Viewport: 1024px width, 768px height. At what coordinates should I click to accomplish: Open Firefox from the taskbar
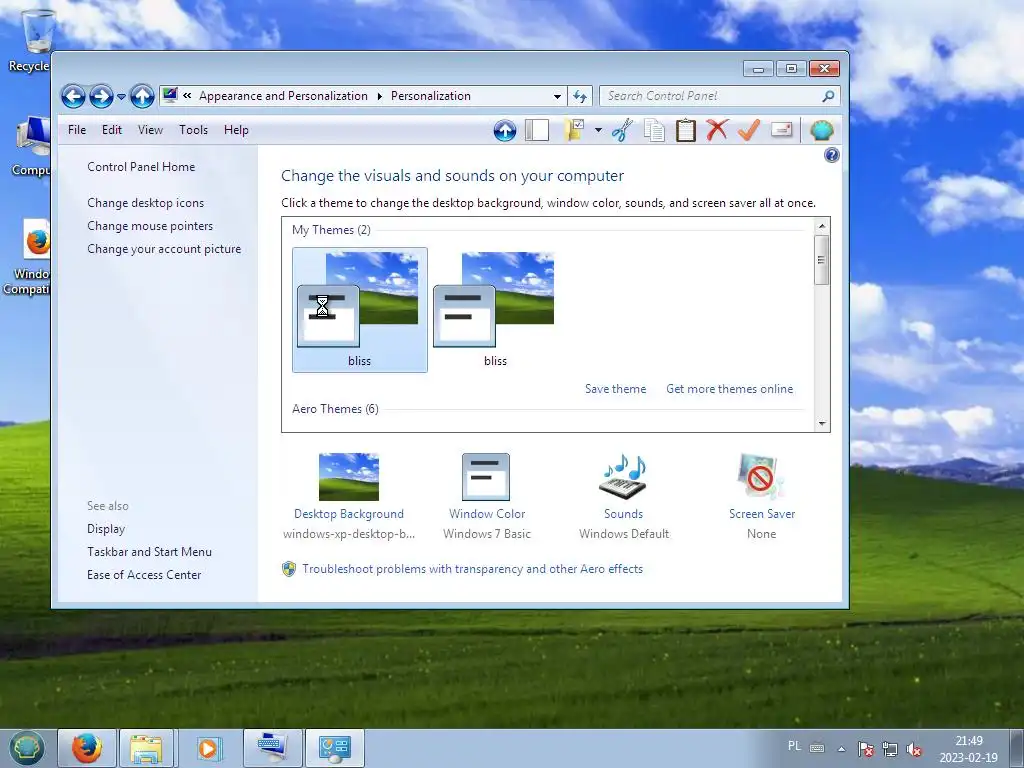[87, 748]
